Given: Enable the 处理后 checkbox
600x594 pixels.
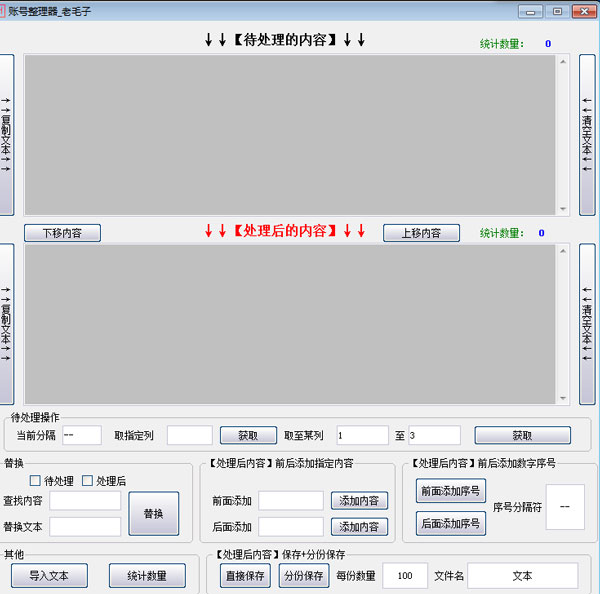Looking at the screenshot, I should click(87, 480).
